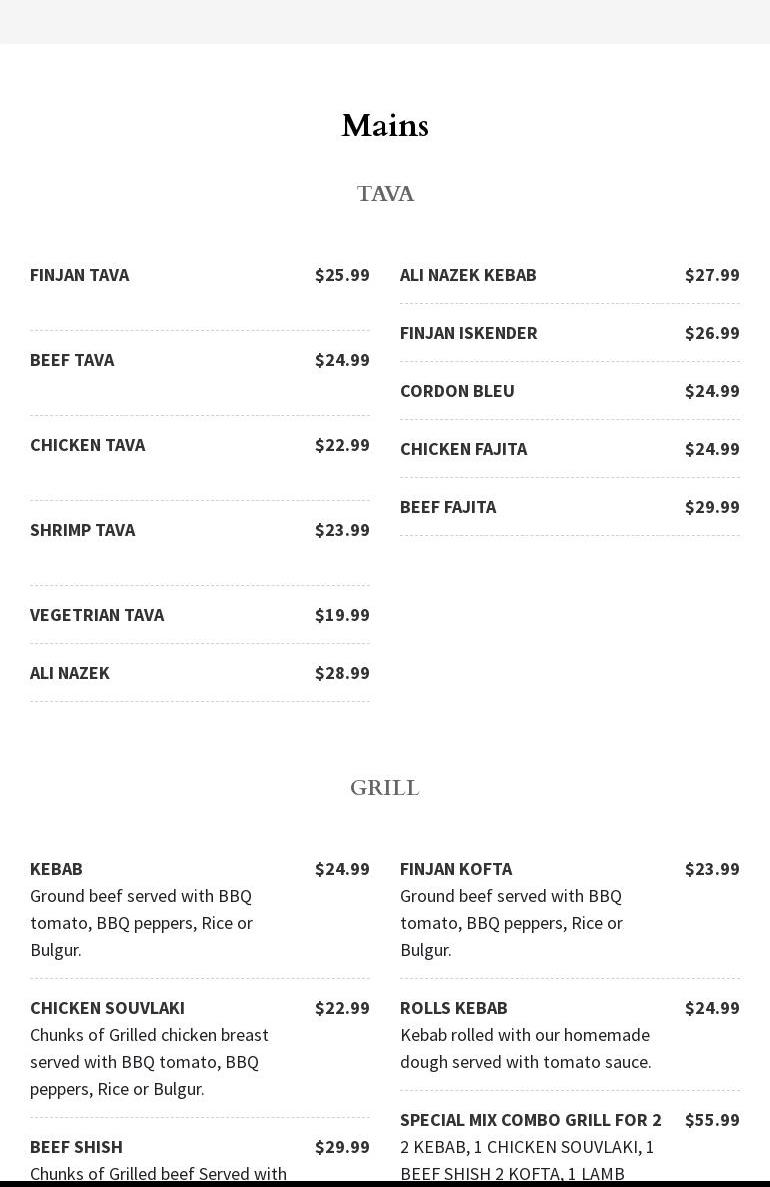Click the BEEF FAJITA dish name
Viewport: 770px width, 1187px height.
[x=448, y=507]
